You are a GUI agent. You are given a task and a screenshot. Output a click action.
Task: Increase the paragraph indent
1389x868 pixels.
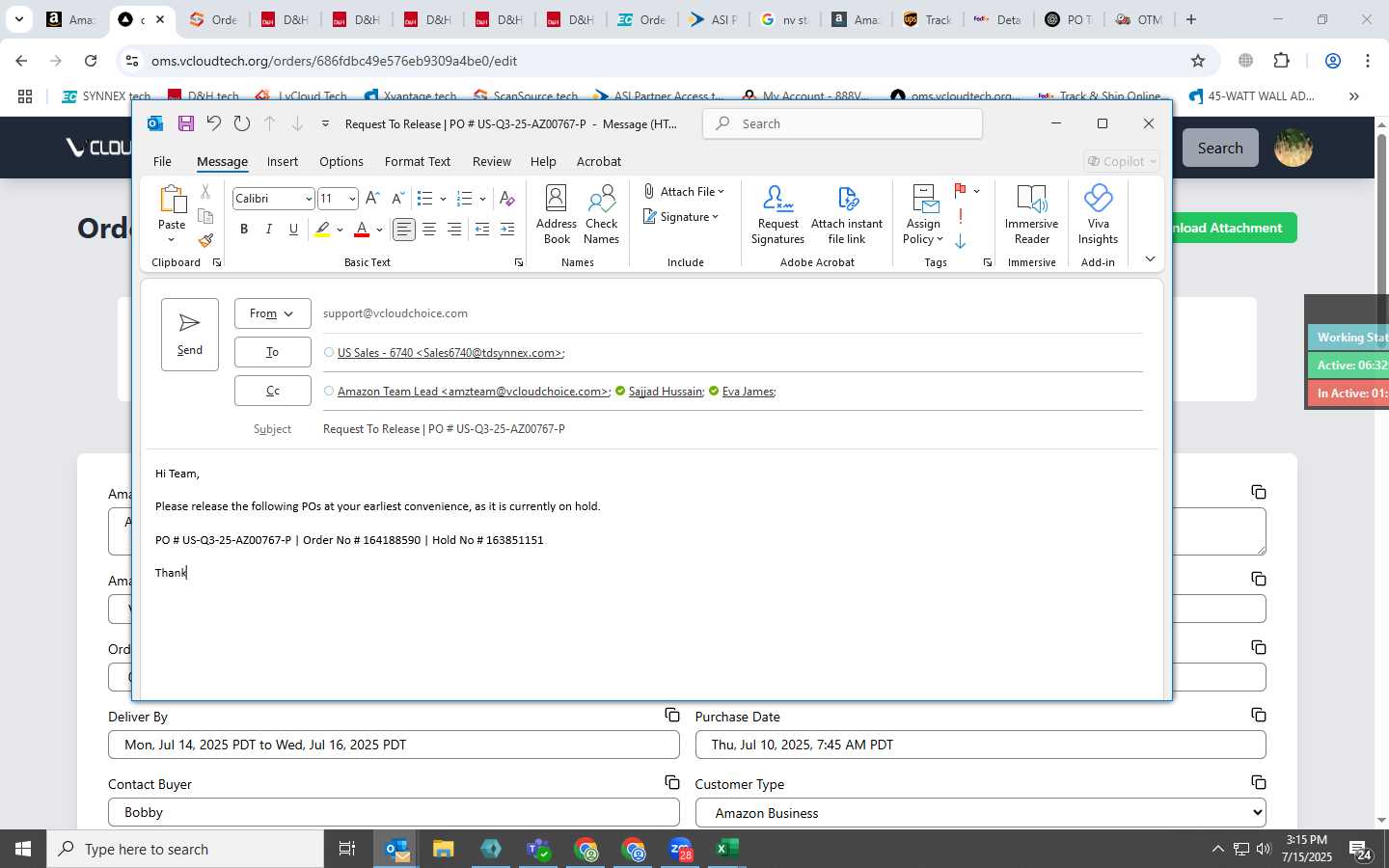(x=507, y=229)
